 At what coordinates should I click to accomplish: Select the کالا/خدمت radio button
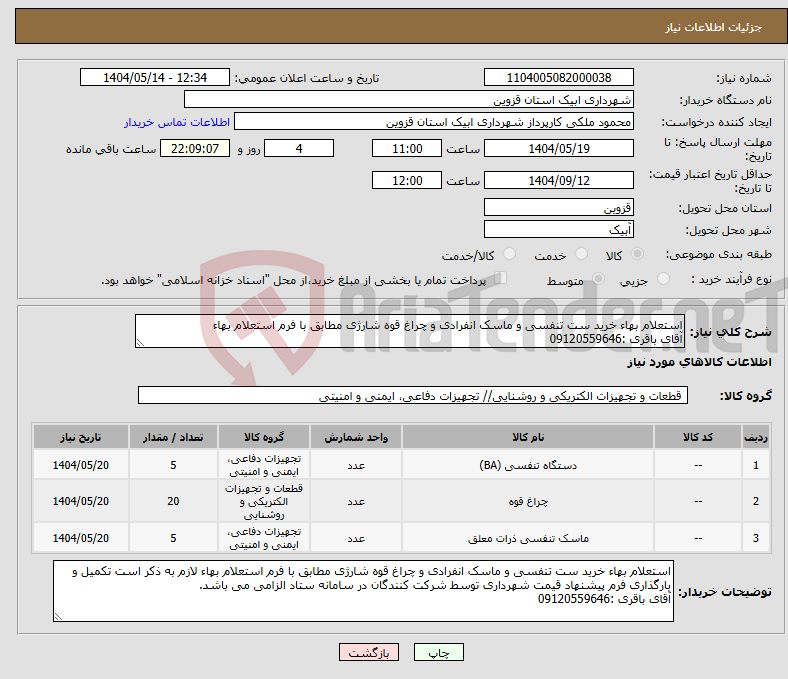click(510, 254)
